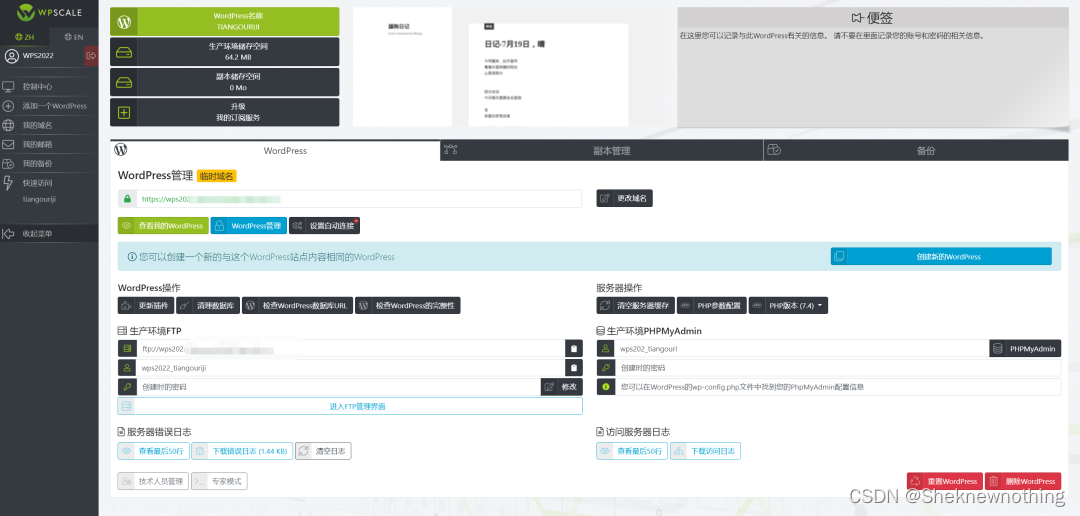
Task: Click the key icon beside FTP 创建时的密码
Action: [127, 387]
